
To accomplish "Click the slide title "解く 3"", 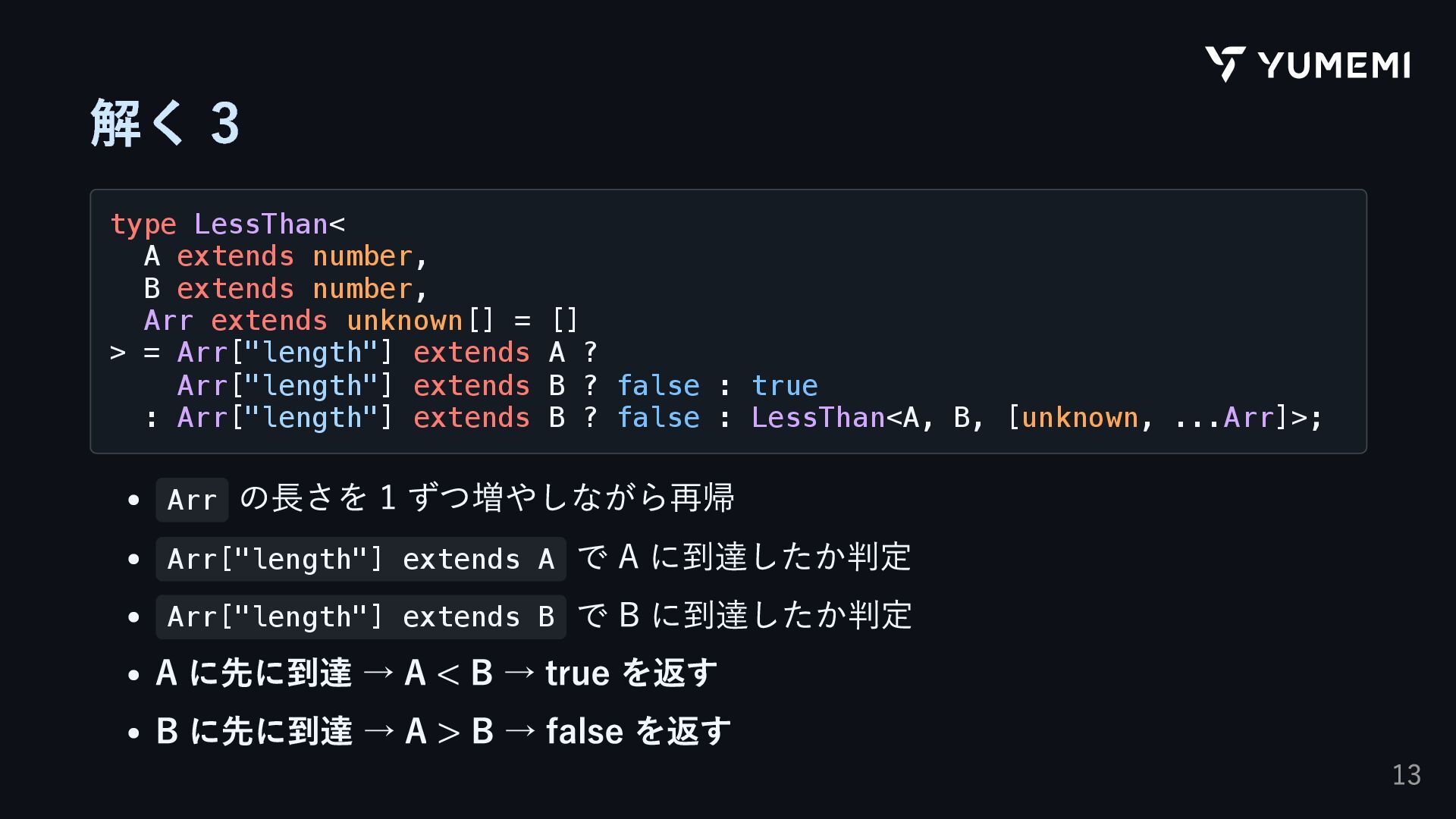I will 165,123.
